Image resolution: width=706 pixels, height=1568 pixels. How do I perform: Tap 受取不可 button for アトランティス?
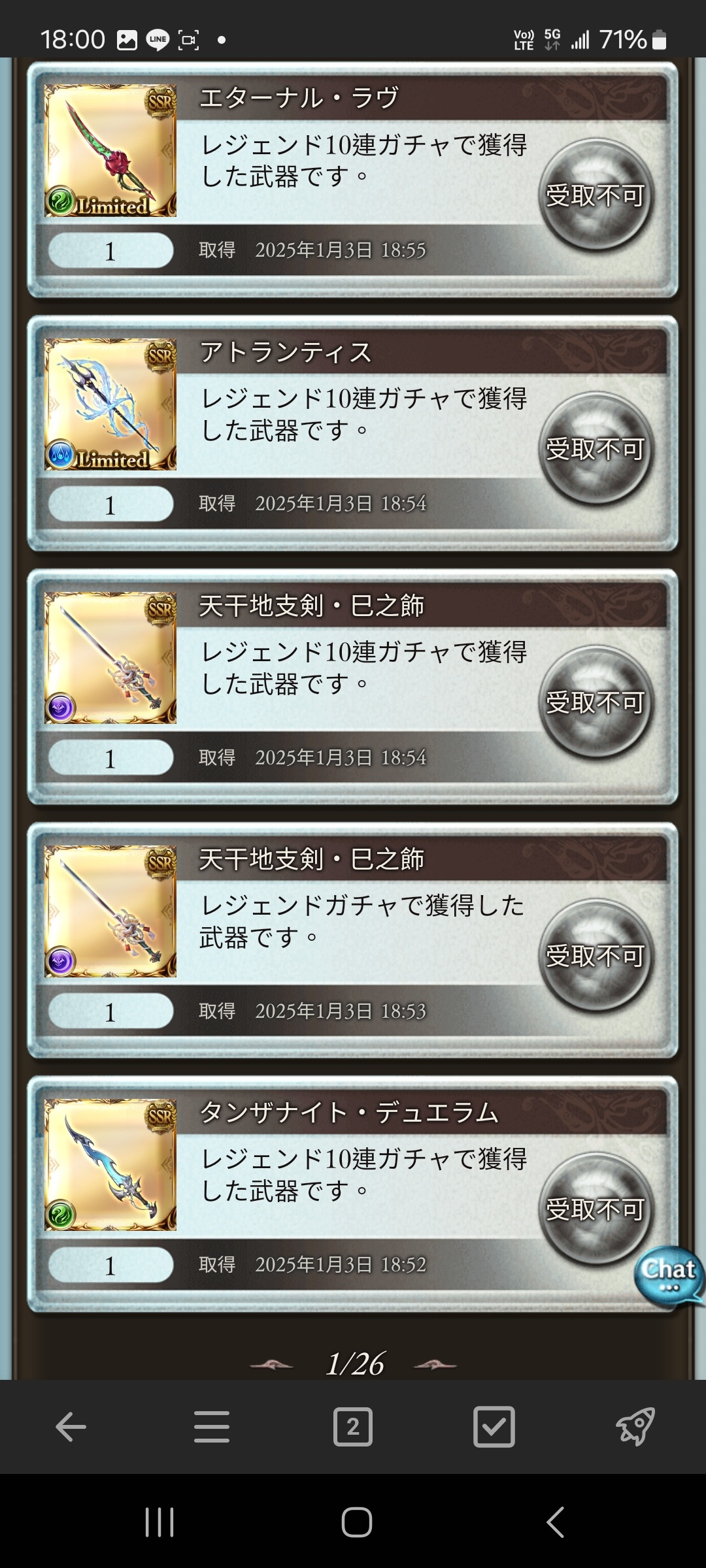(x=596, y=448)
